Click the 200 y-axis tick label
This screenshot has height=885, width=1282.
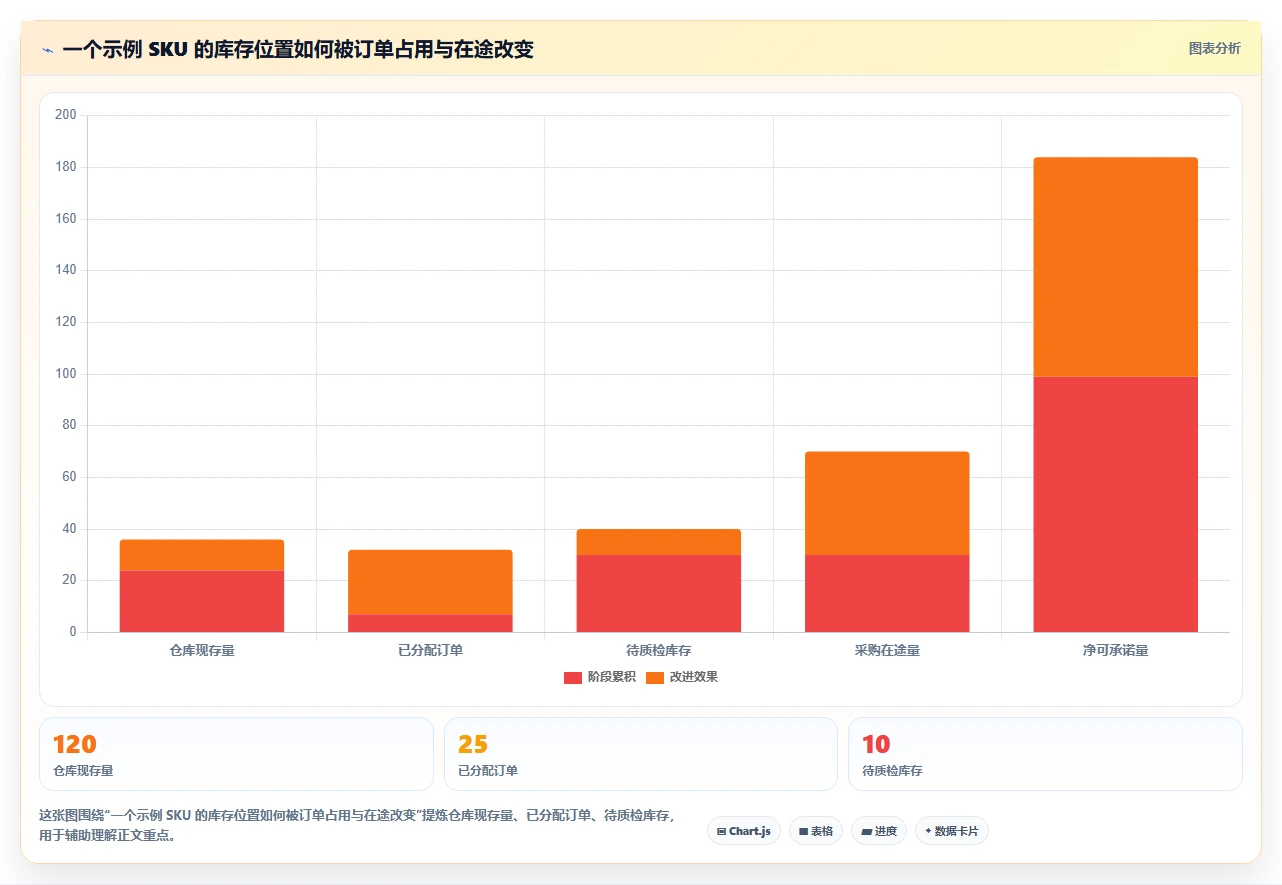coord(66,115)
